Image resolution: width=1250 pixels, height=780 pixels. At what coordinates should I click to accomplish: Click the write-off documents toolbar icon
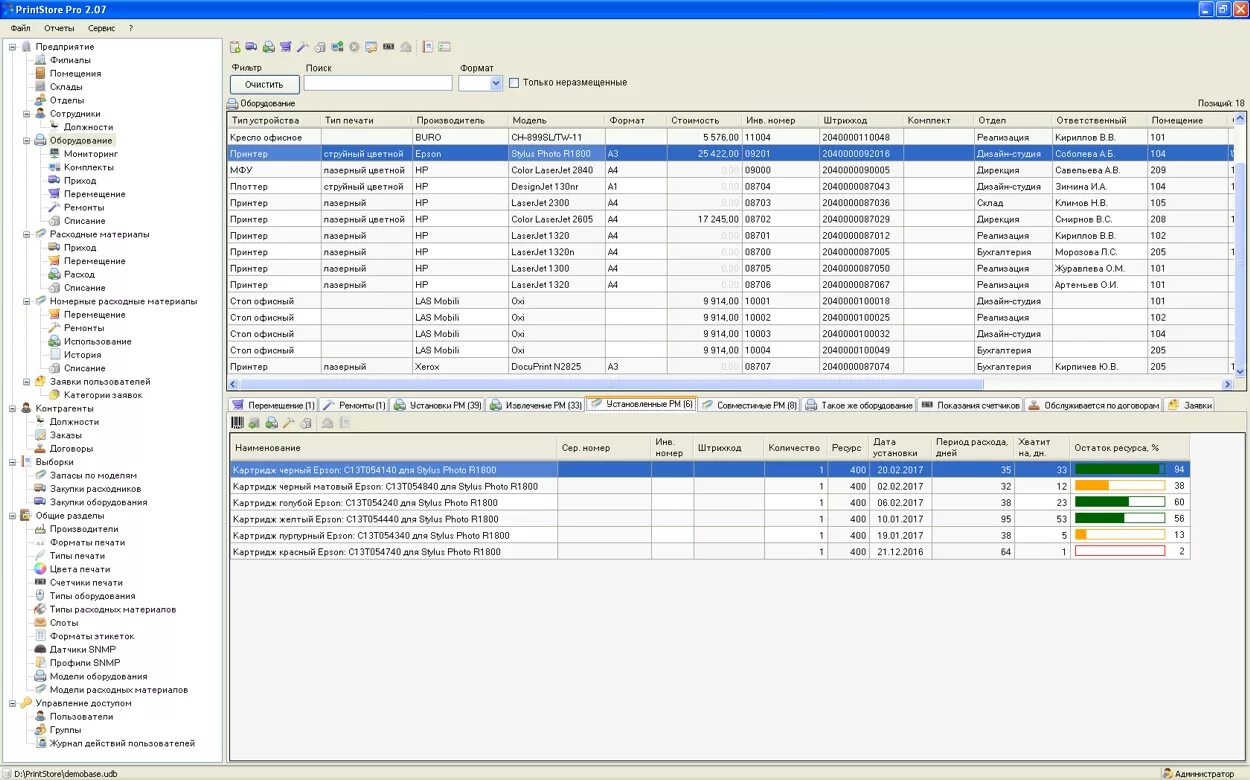point(320,47)
